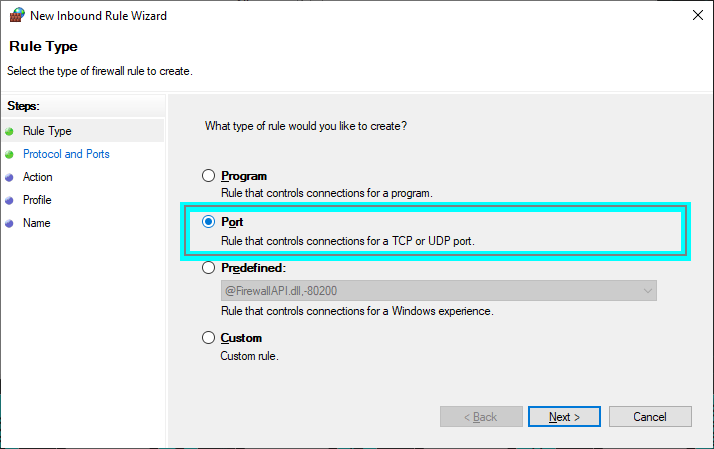
Task: Click the blue bullet beside Profile step
Action: coord(9,200)
